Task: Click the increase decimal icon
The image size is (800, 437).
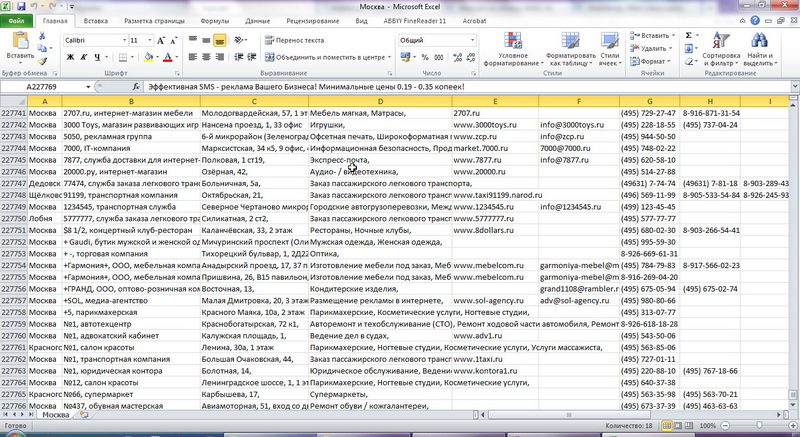Action: 458,57
